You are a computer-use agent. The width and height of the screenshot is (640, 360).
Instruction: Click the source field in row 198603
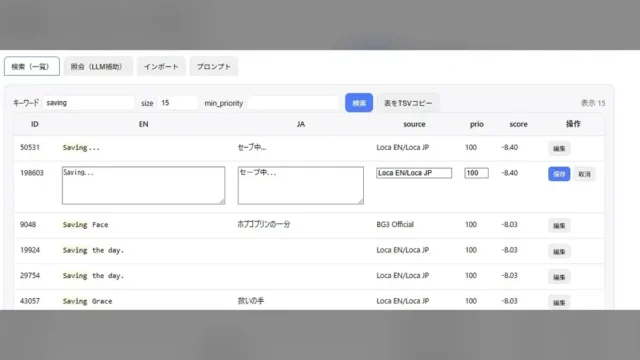point(414,173)
